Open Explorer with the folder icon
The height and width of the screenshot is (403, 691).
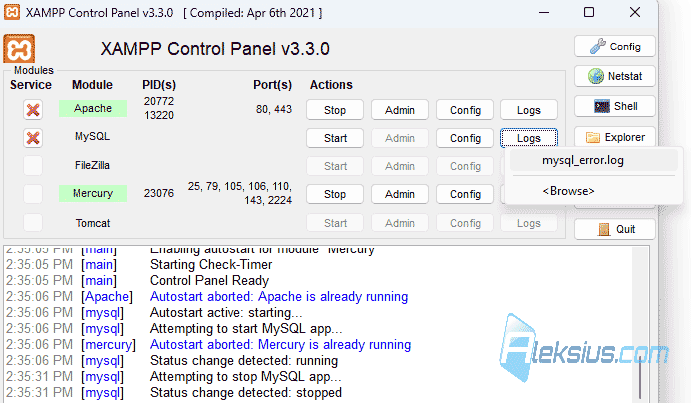coord(614,137)
